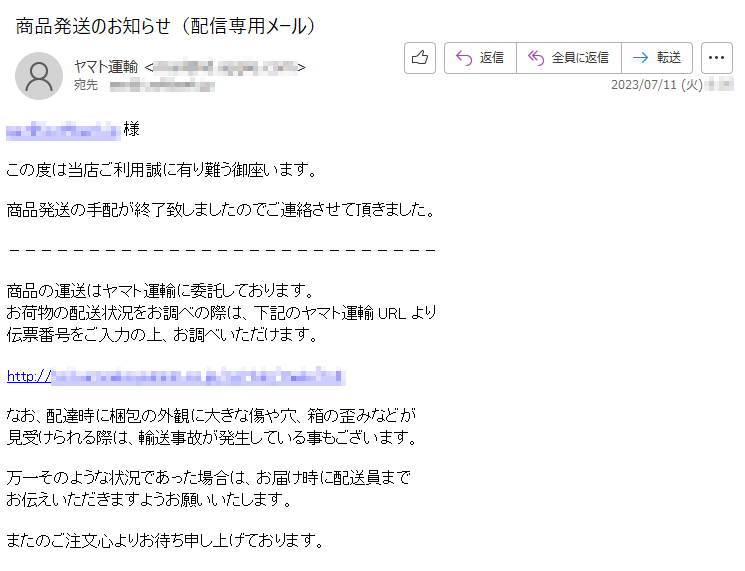Open the blurred http:// tracking link

[x=176, y=376]
